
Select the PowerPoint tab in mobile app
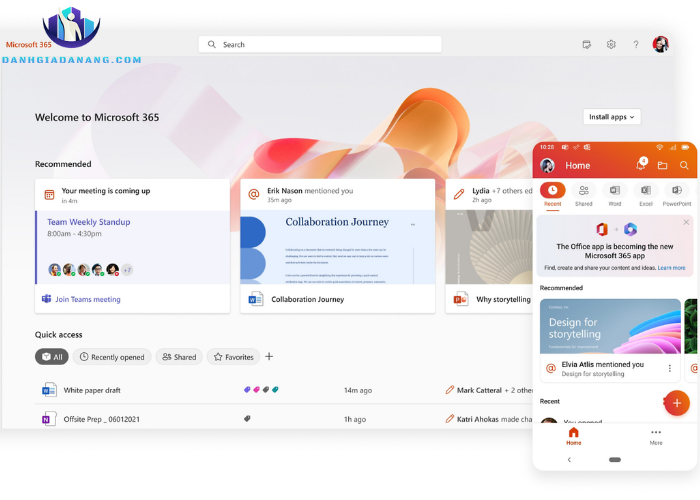(x=677, y=195)
